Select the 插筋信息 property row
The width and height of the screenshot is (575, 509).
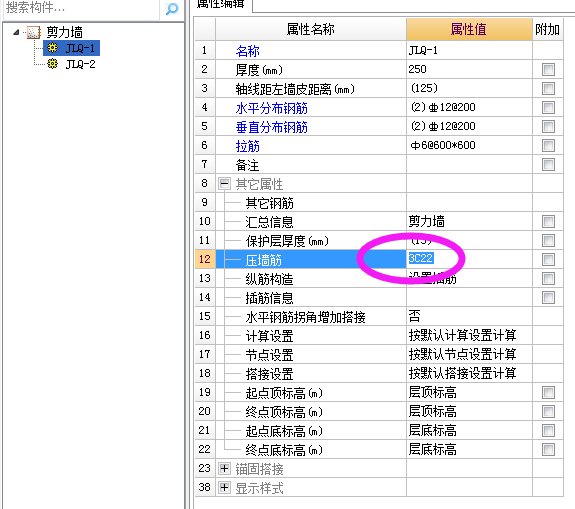tap(311, 297)
